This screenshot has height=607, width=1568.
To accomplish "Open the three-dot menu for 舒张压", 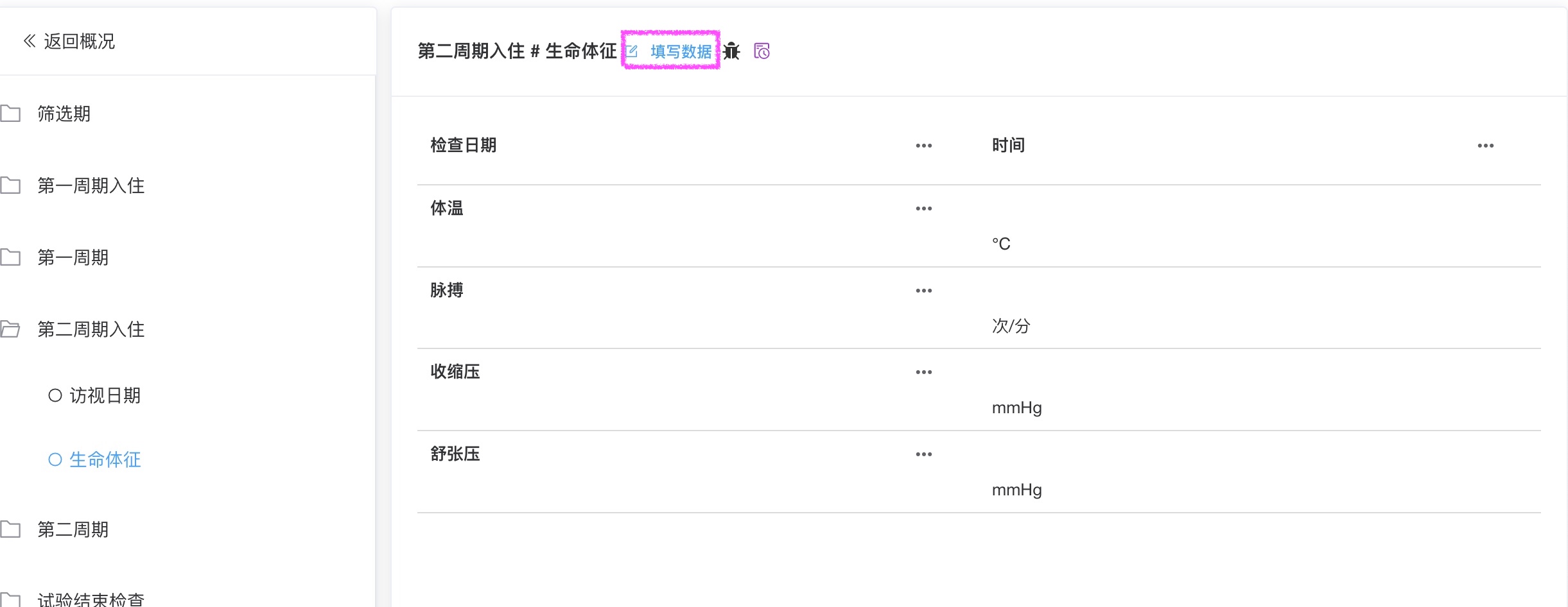I will pos(923,454).
